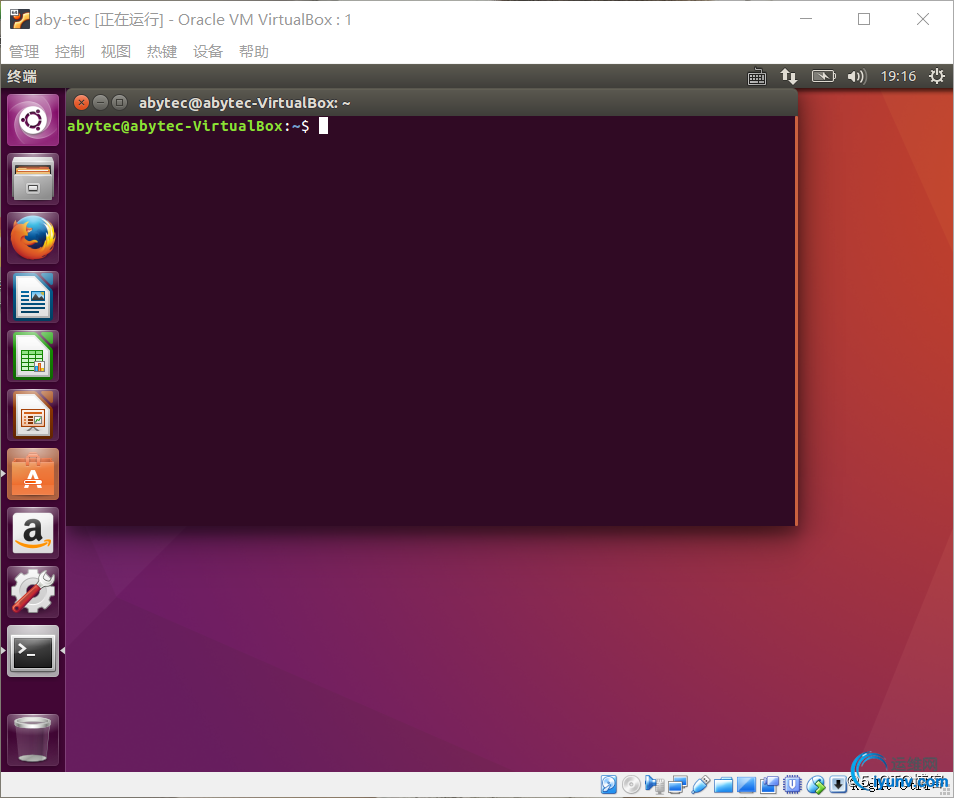Select the Terminal icon in the launcher

pyautogui.click(x=33, y=651)
